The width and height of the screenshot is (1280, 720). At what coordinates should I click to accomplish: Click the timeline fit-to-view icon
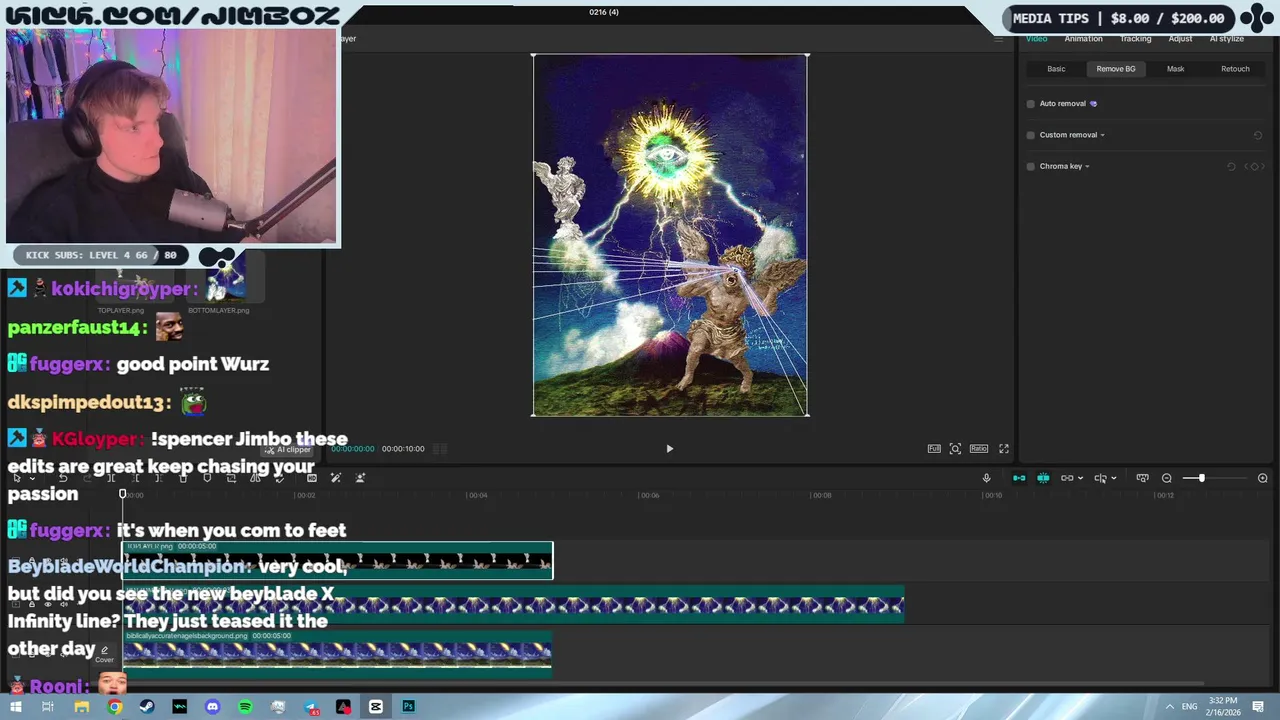(x=1143, y=478)
